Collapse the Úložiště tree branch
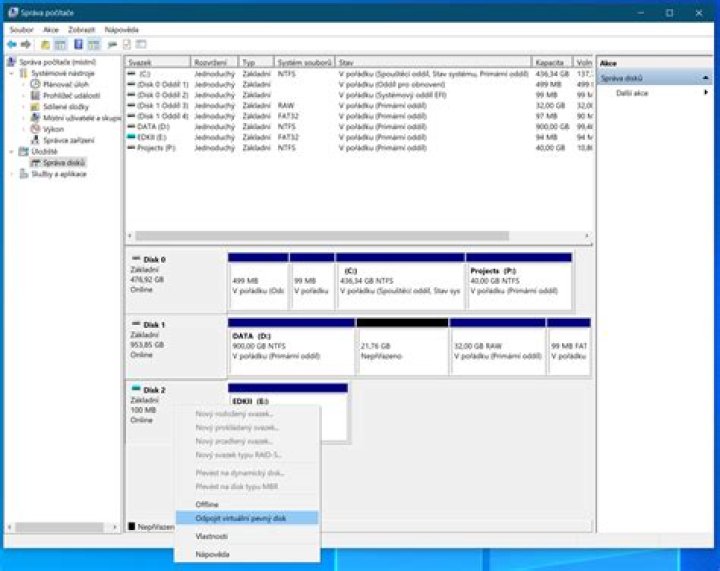Image resolution: width=720 pixels, height=571 pixels. (x=12, y=151)
